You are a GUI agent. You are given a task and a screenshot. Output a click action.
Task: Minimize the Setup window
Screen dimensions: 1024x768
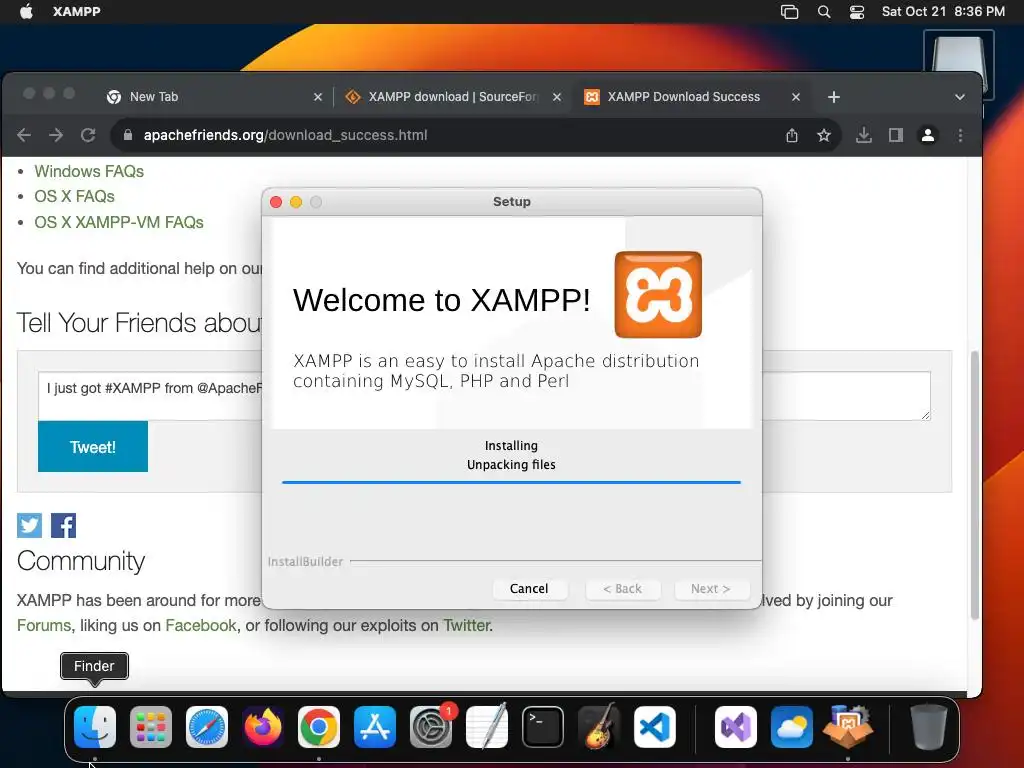(x=296, y=202)
